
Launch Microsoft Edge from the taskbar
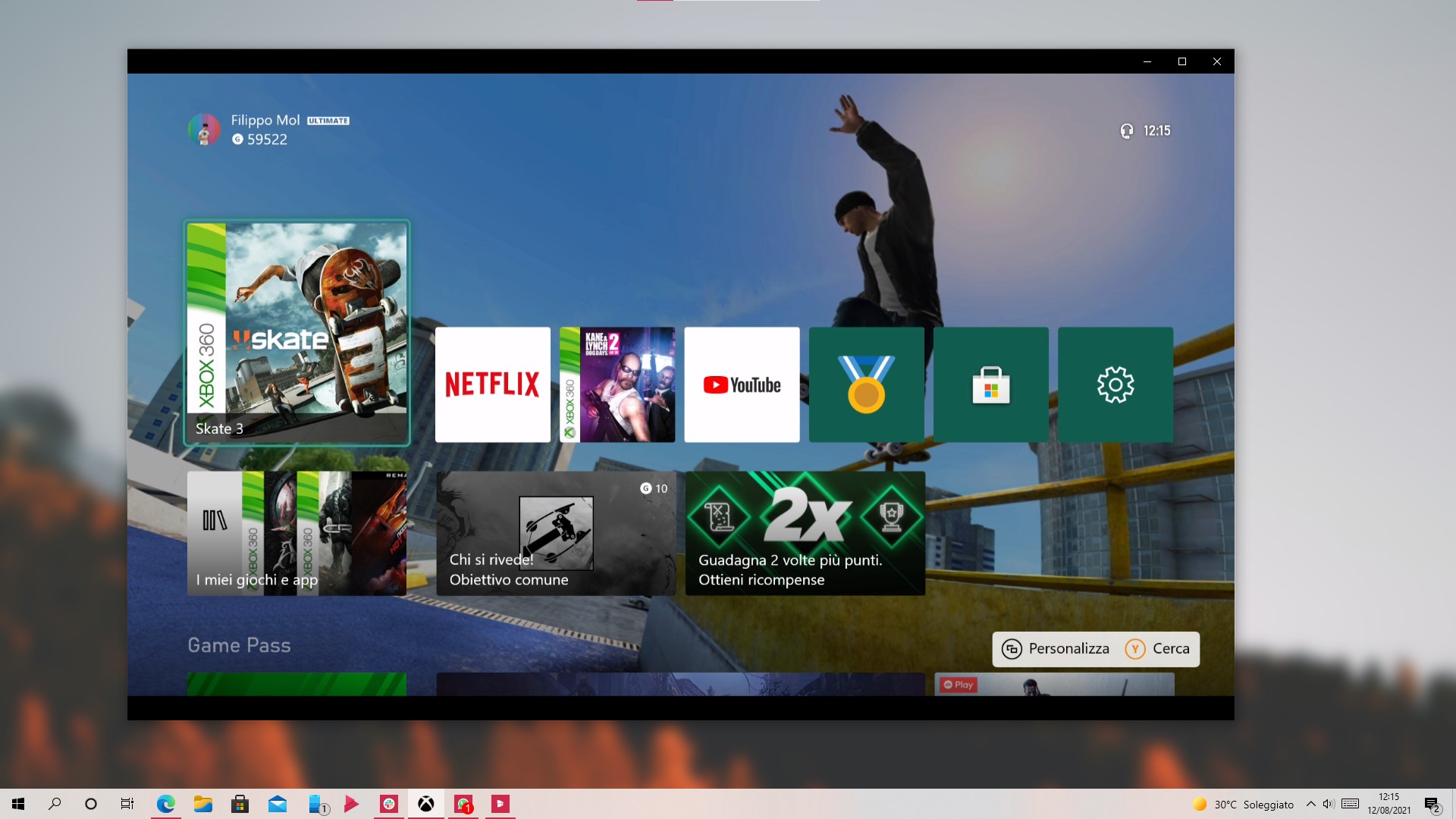(165, 804)
